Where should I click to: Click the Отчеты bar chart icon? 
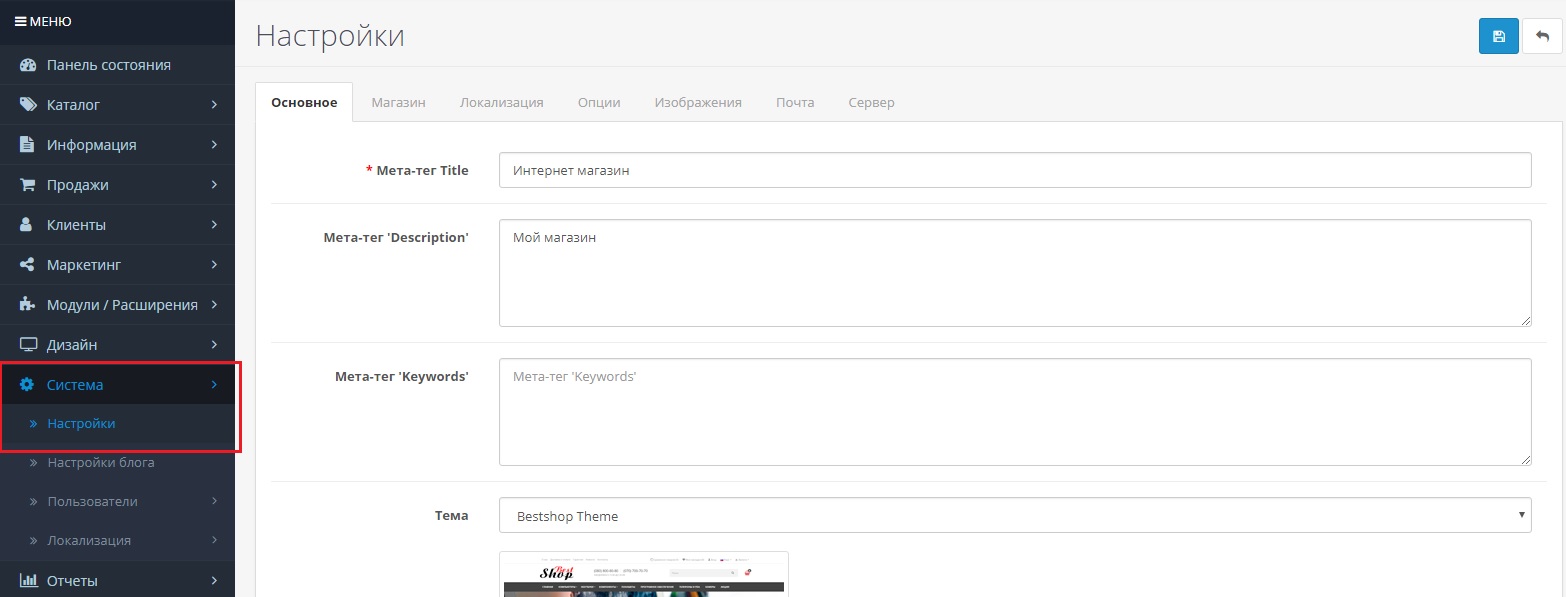tap(28, 580)
